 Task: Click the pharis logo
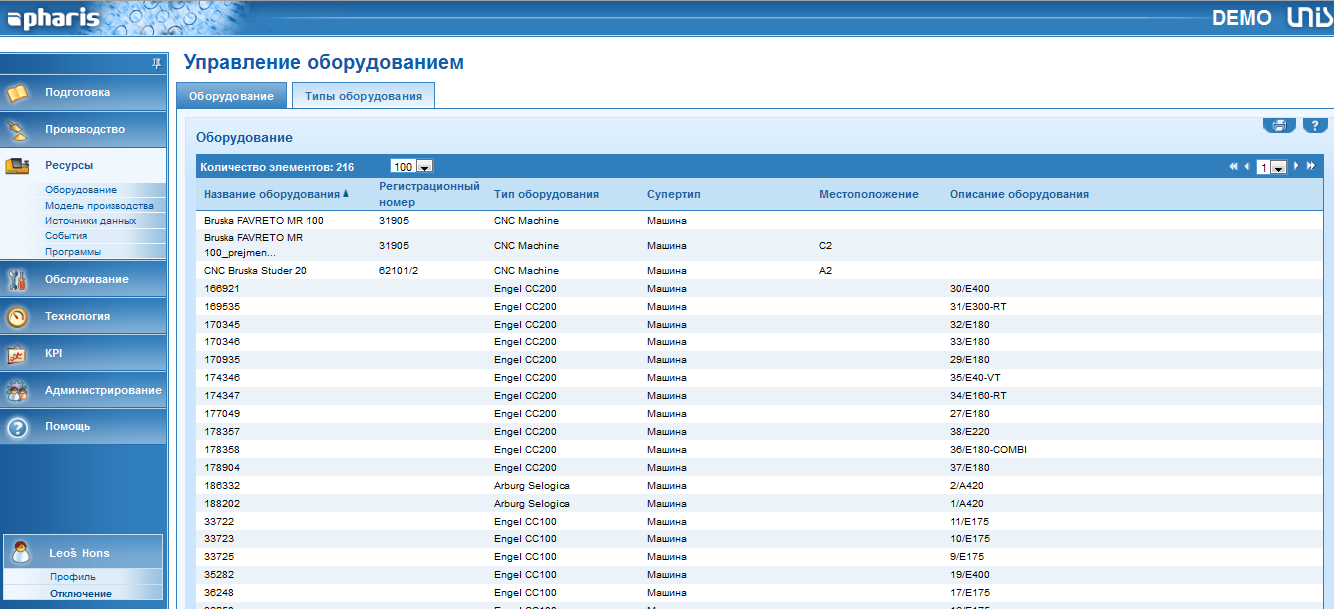pos(54,17)
